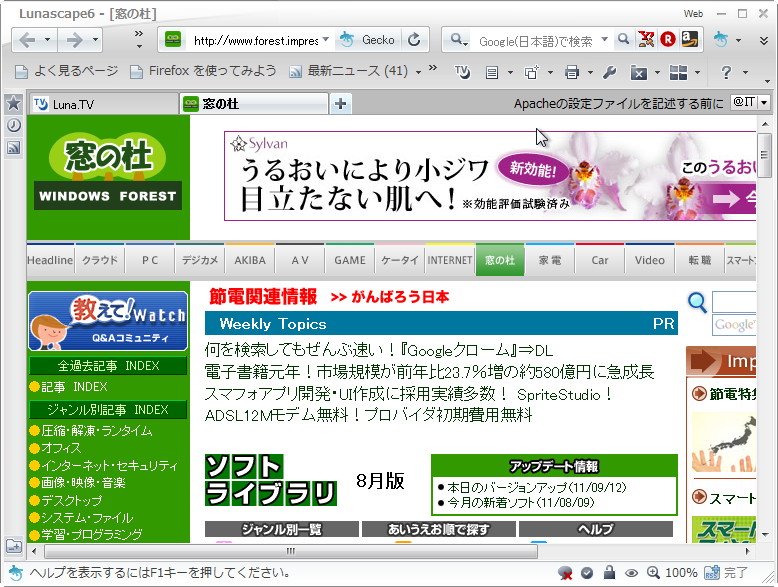Screen dimensions: 778x587
Task: Click the site search magnifier on page
Action: [x=697, y=302]
